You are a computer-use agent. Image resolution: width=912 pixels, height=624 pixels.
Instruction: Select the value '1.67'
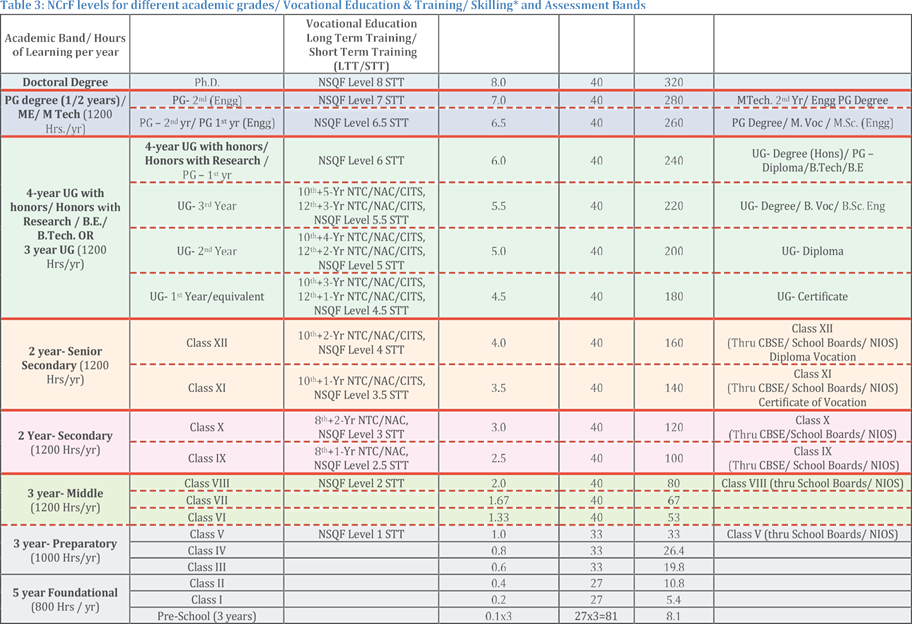tap(498, 500)
